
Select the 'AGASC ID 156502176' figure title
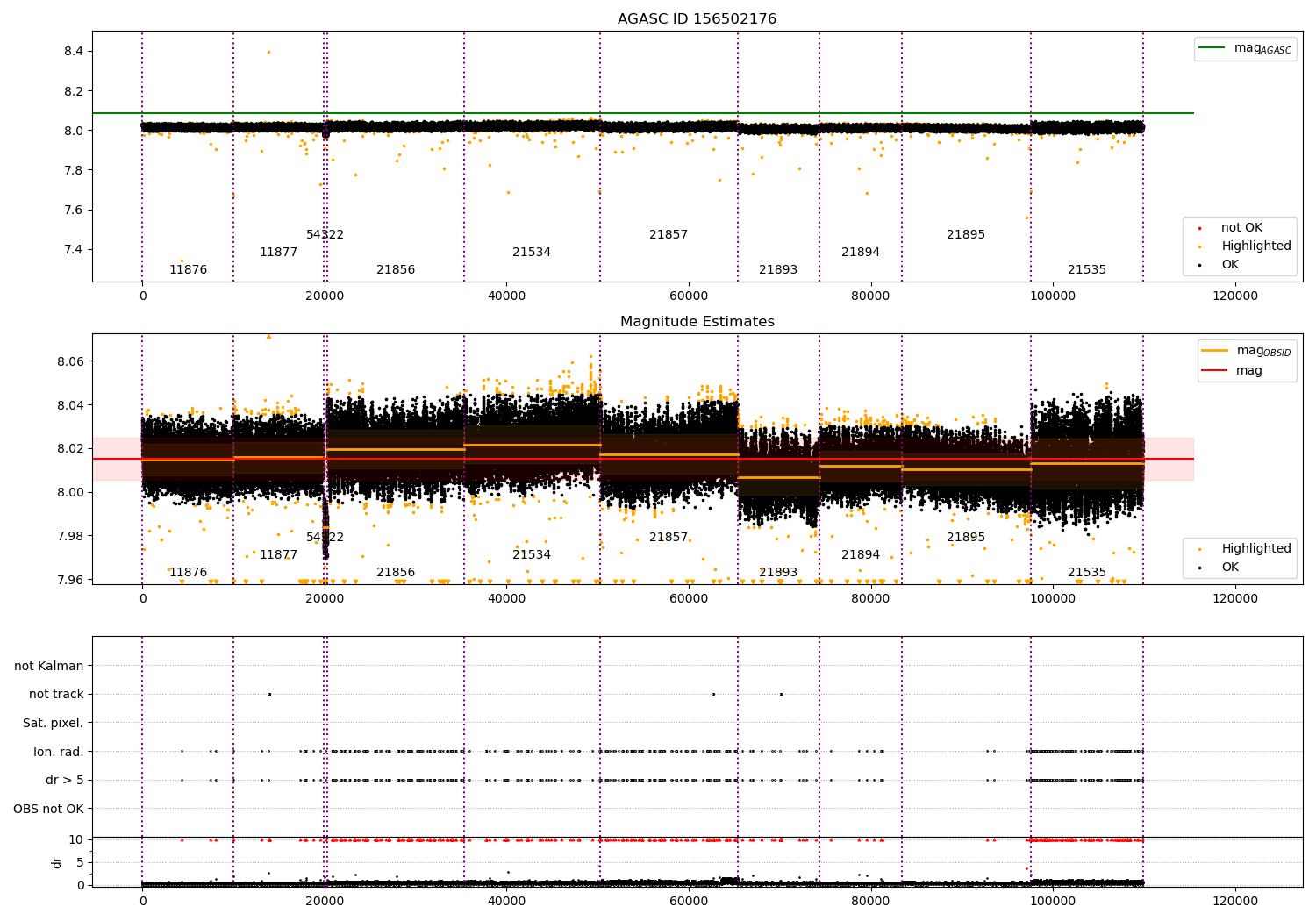[697, 19]
